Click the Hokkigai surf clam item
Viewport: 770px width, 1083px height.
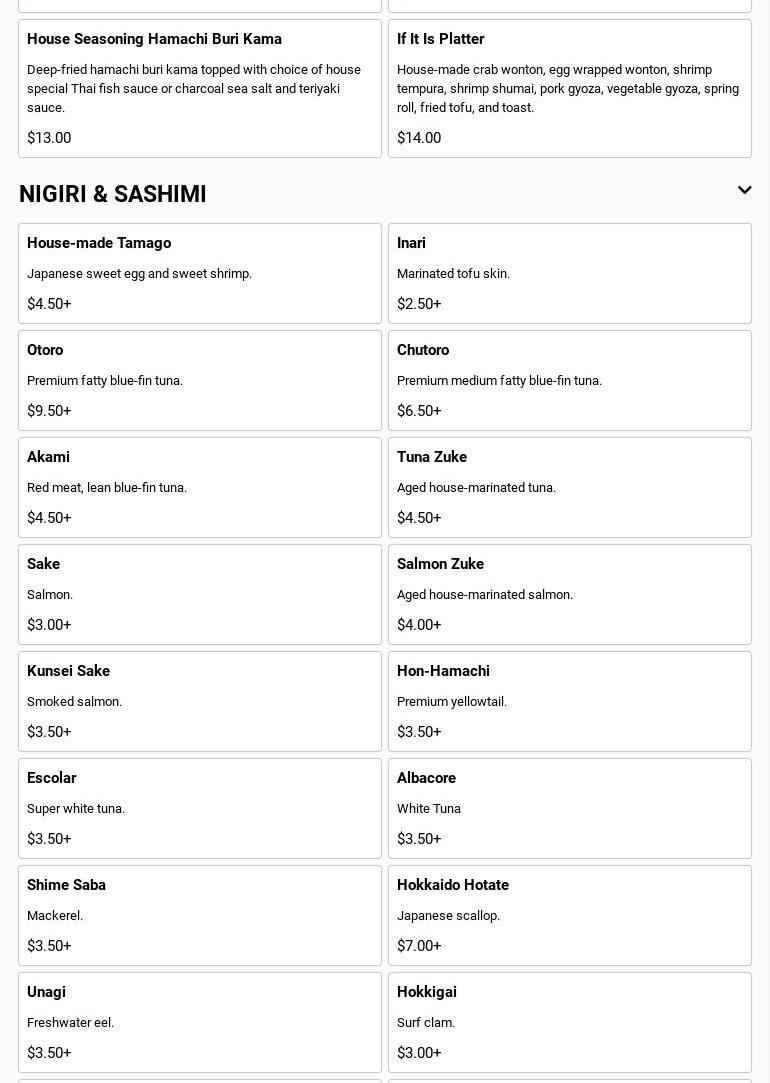(x=569, y=1022)
